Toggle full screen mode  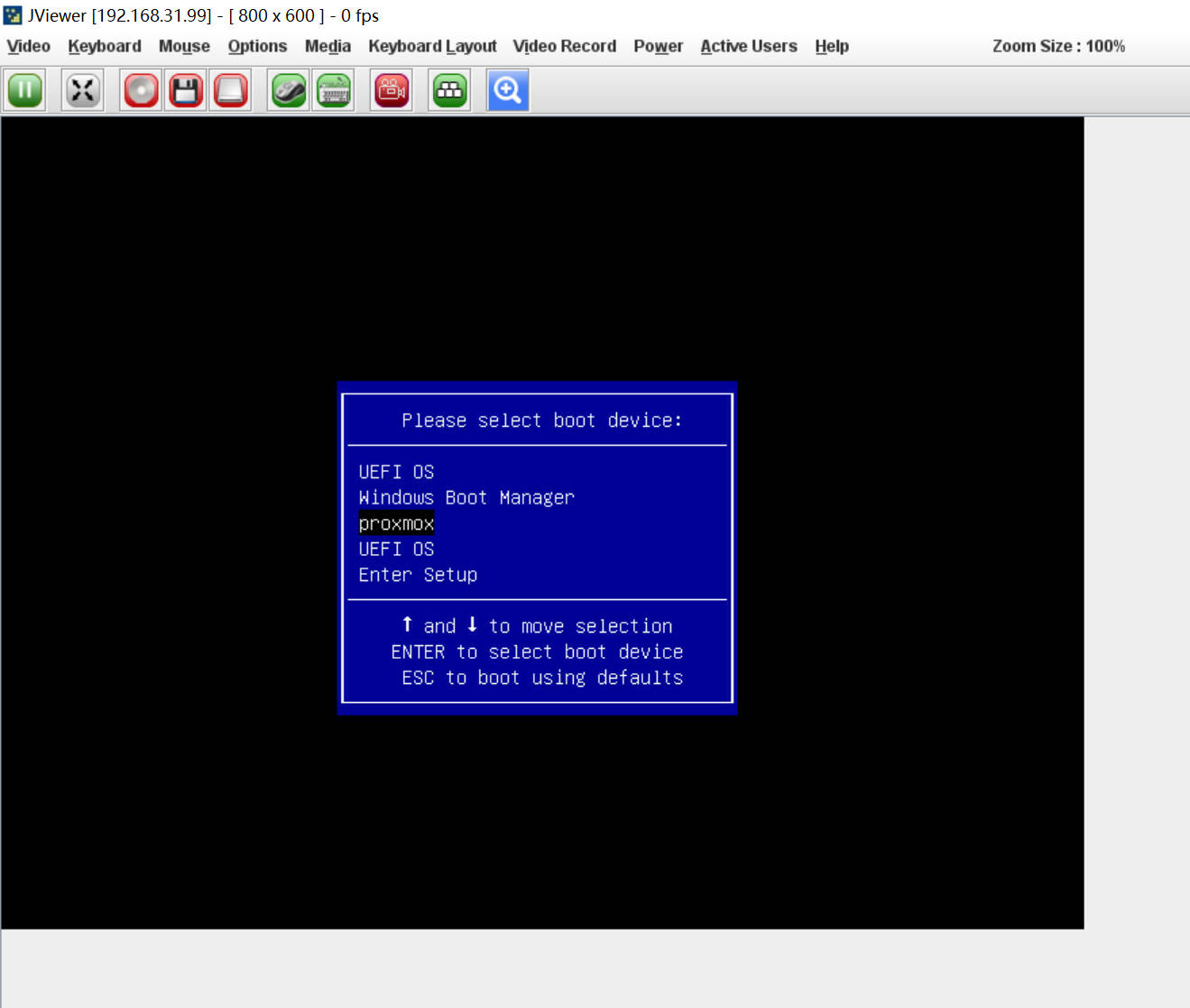tap(82, 90)
